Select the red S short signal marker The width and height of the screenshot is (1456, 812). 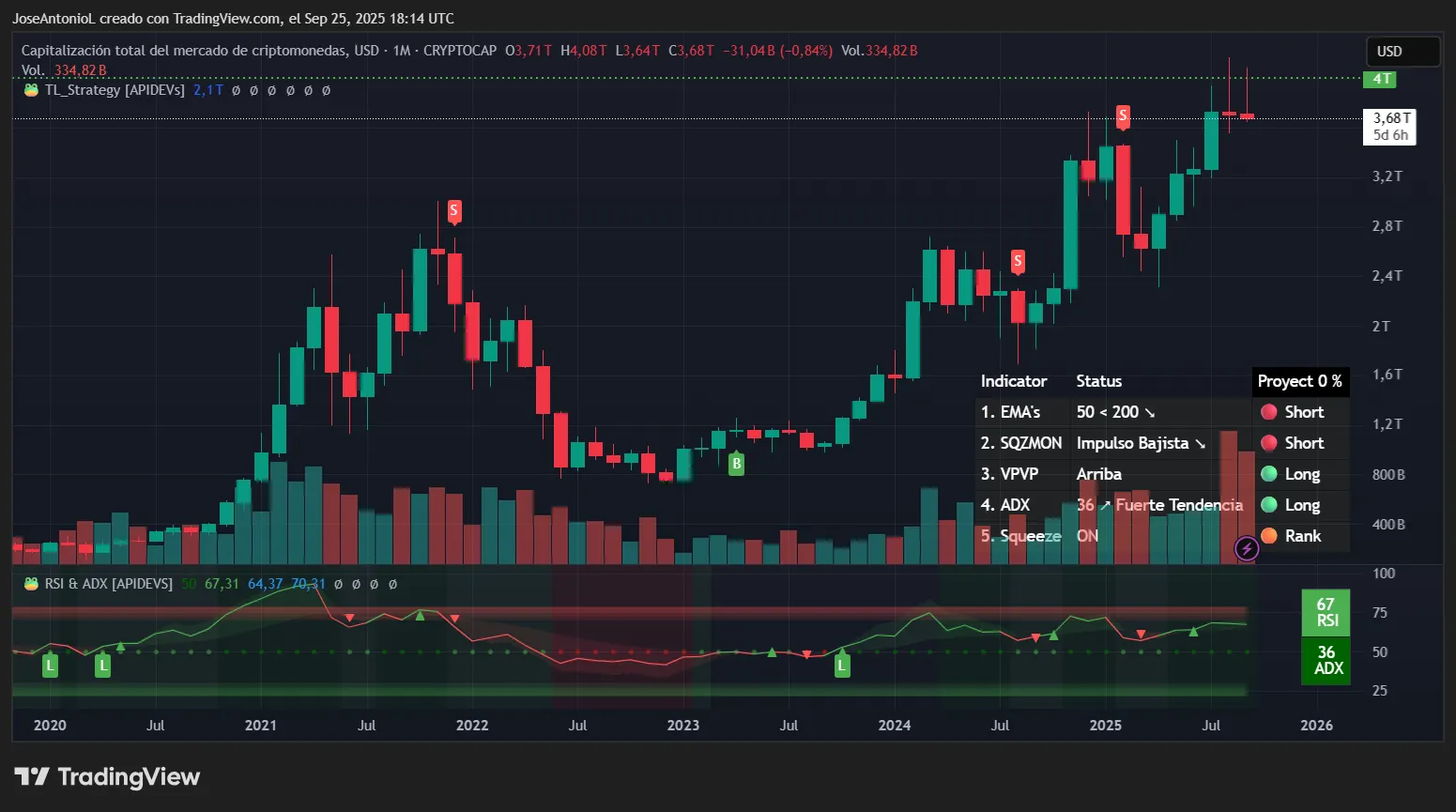pyautogui.click(x=453, y=210)
